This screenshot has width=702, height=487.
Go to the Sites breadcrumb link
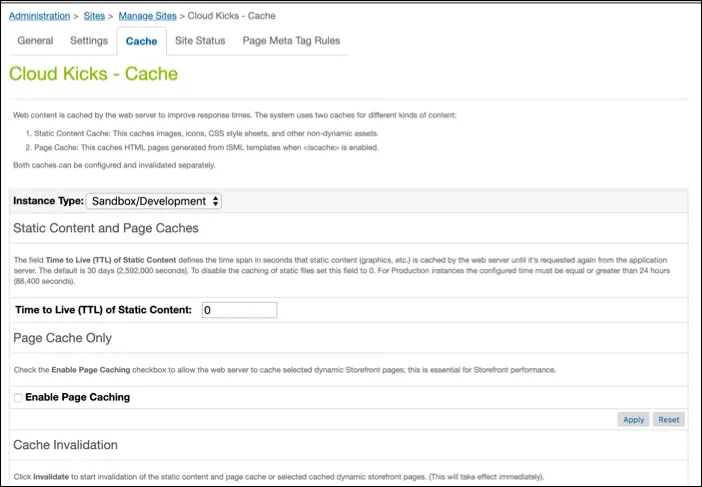coord(94,16)
